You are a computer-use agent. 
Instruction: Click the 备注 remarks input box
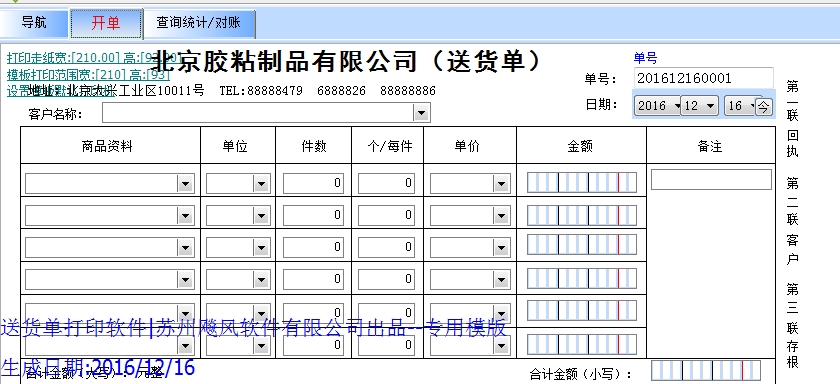(x=711, y=179)
